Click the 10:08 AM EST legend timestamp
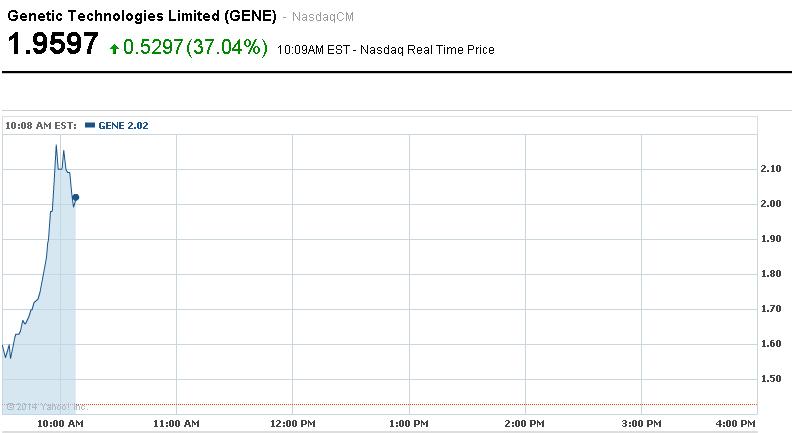 pos(41,125)
